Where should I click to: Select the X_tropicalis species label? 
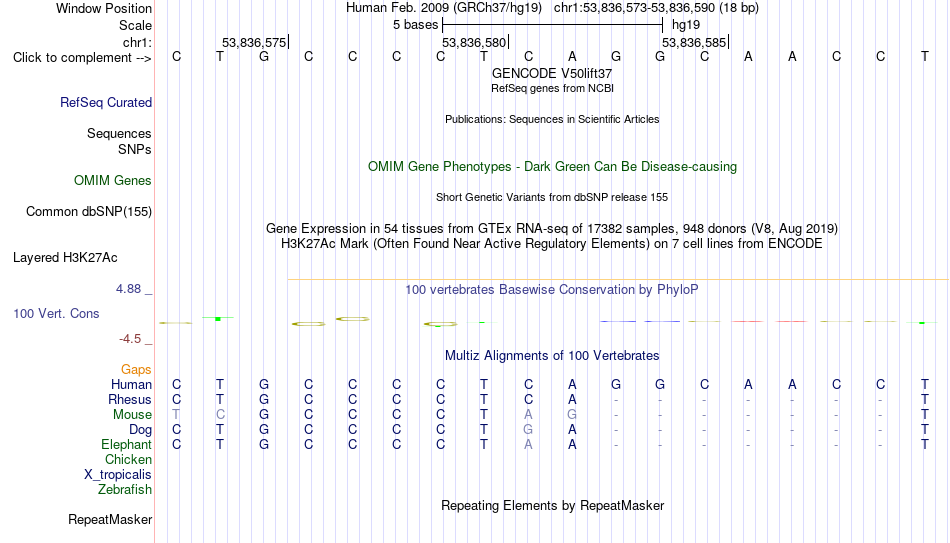(x=118, y=475)
